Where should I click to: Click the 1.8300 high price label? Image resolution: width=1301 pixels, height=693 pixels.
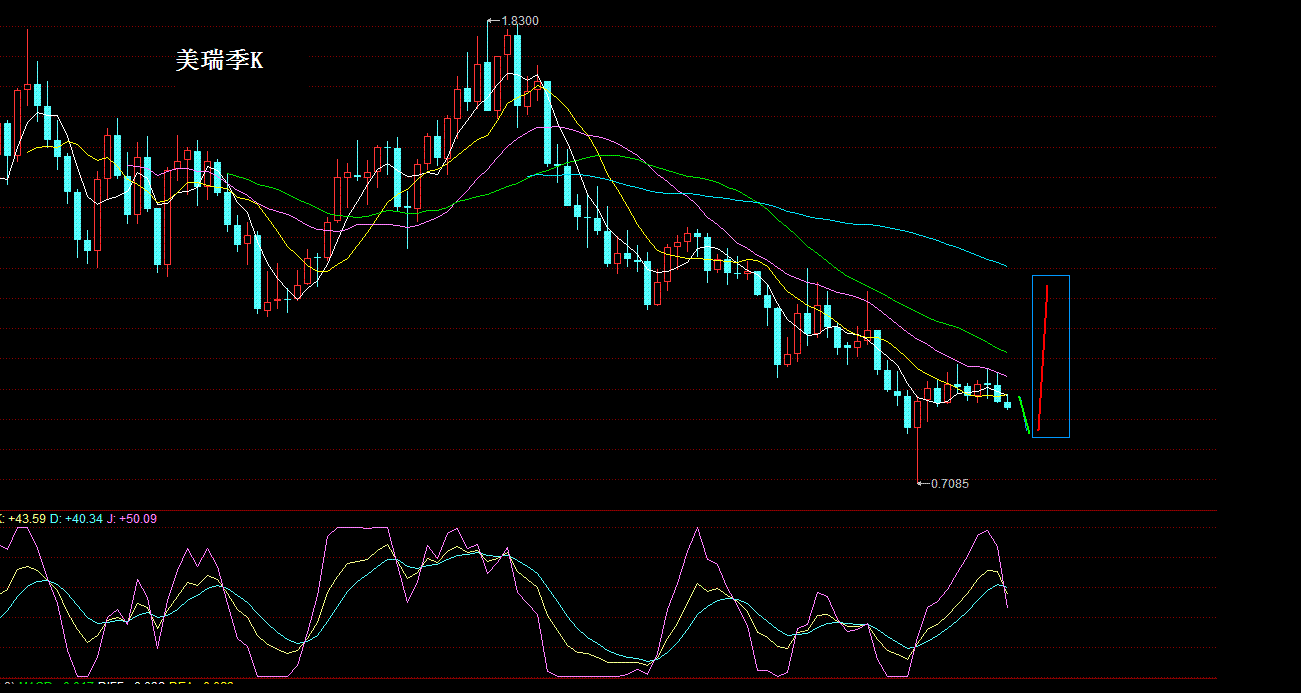click(520, 20)
